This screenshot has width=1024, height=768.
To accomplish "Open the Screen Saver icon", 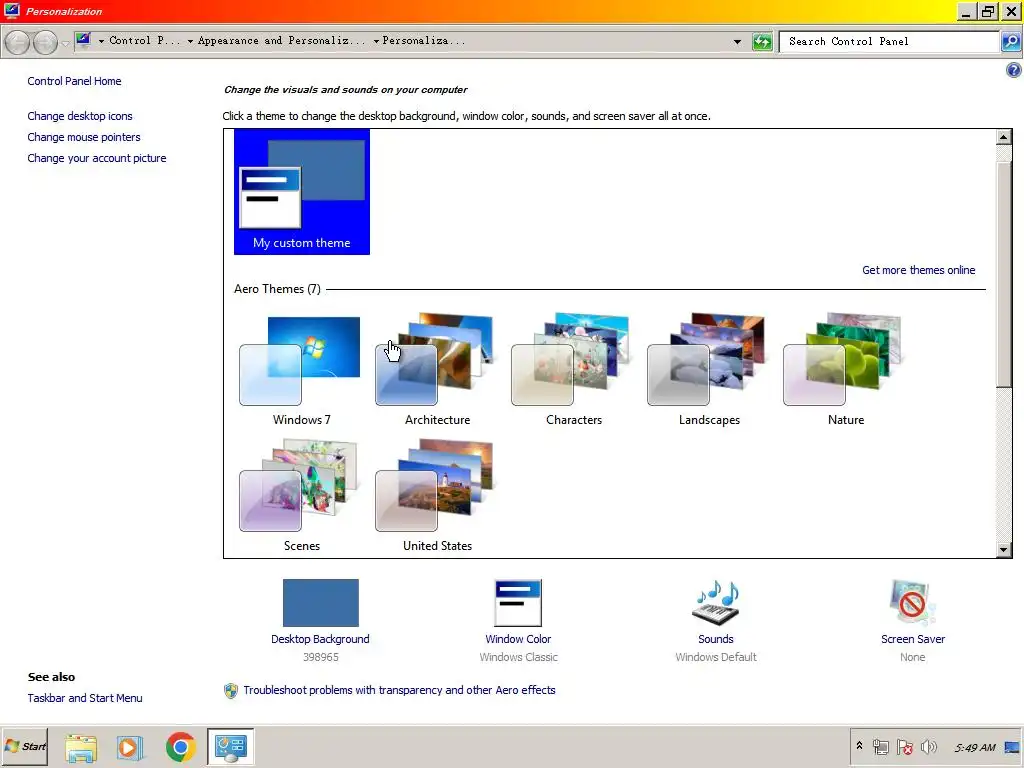I will [x=912, y=603].
